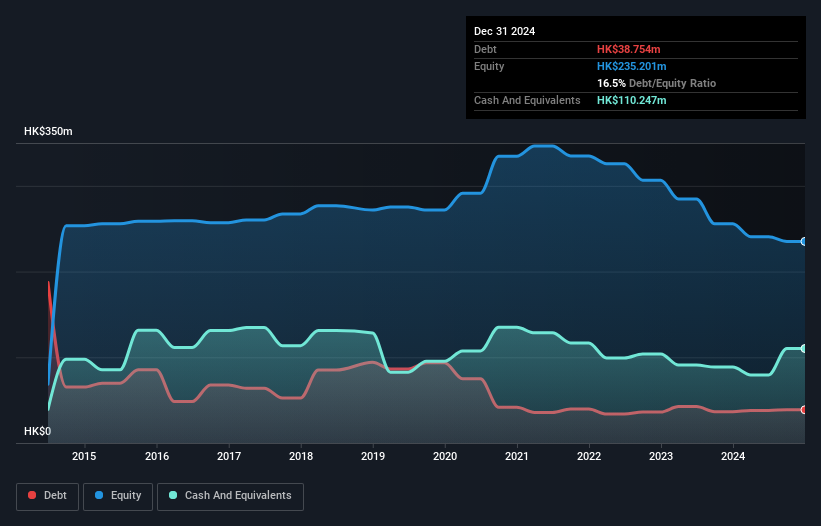Click the 2019 x-axis label
Screen dimensions: 821x526
(x=373, y=456)
